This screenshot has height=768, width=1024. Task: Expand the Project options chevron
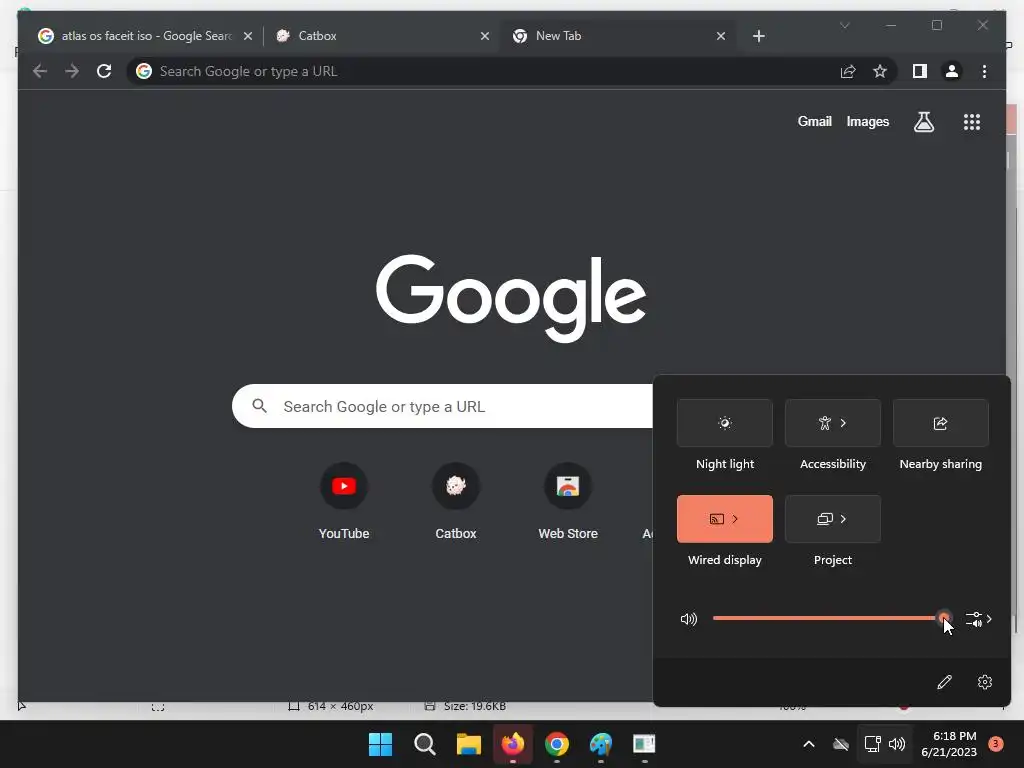click(844, 519)
